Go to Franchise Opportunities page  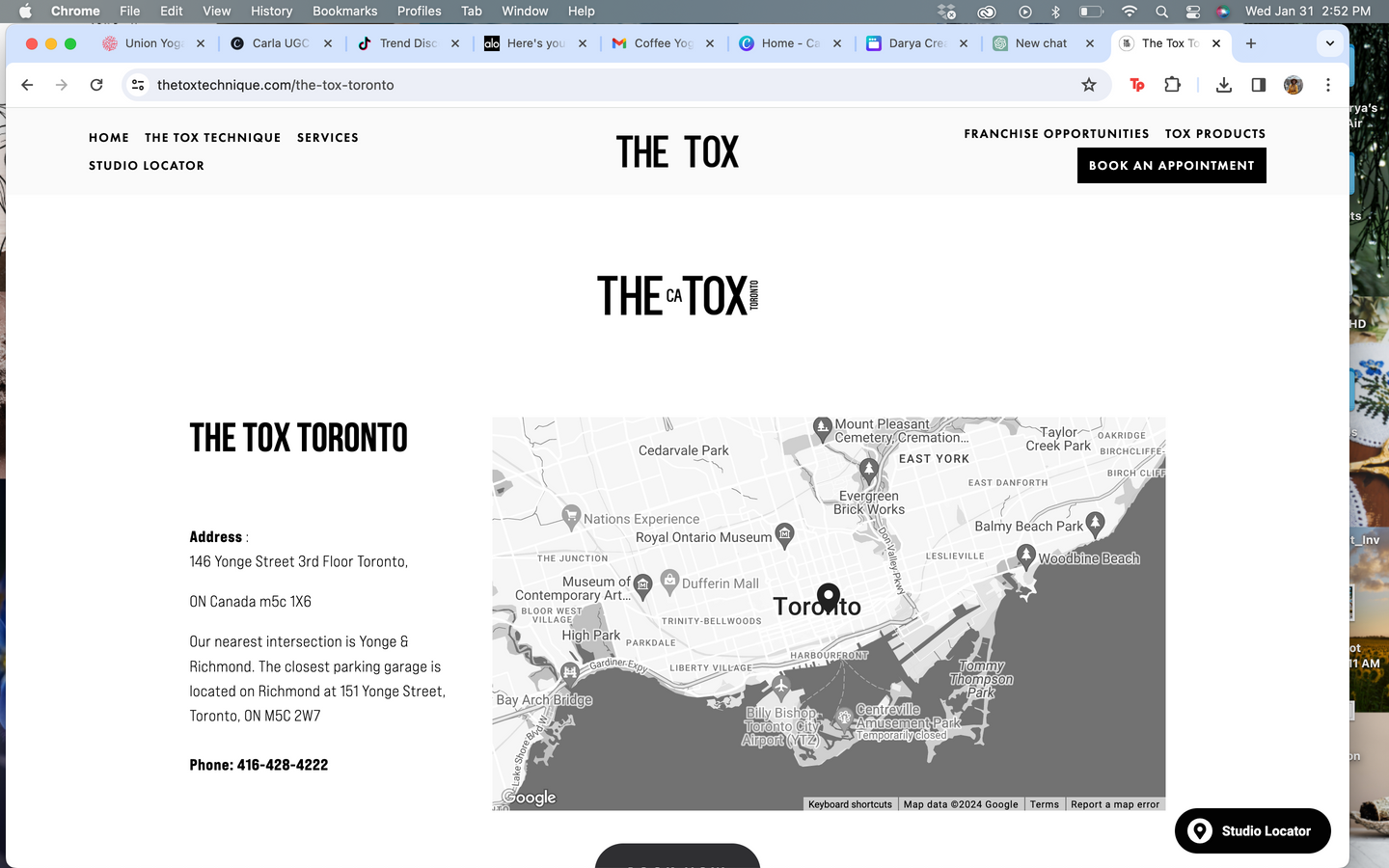(x=1056, y=134)
